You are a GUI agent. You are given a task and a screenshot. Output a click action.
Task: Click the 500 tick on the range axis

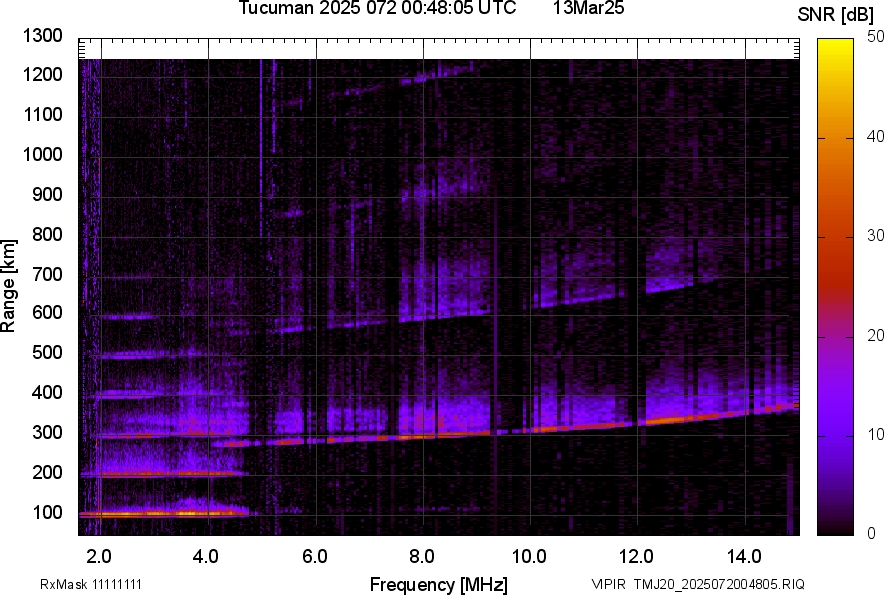coord(49,353)
